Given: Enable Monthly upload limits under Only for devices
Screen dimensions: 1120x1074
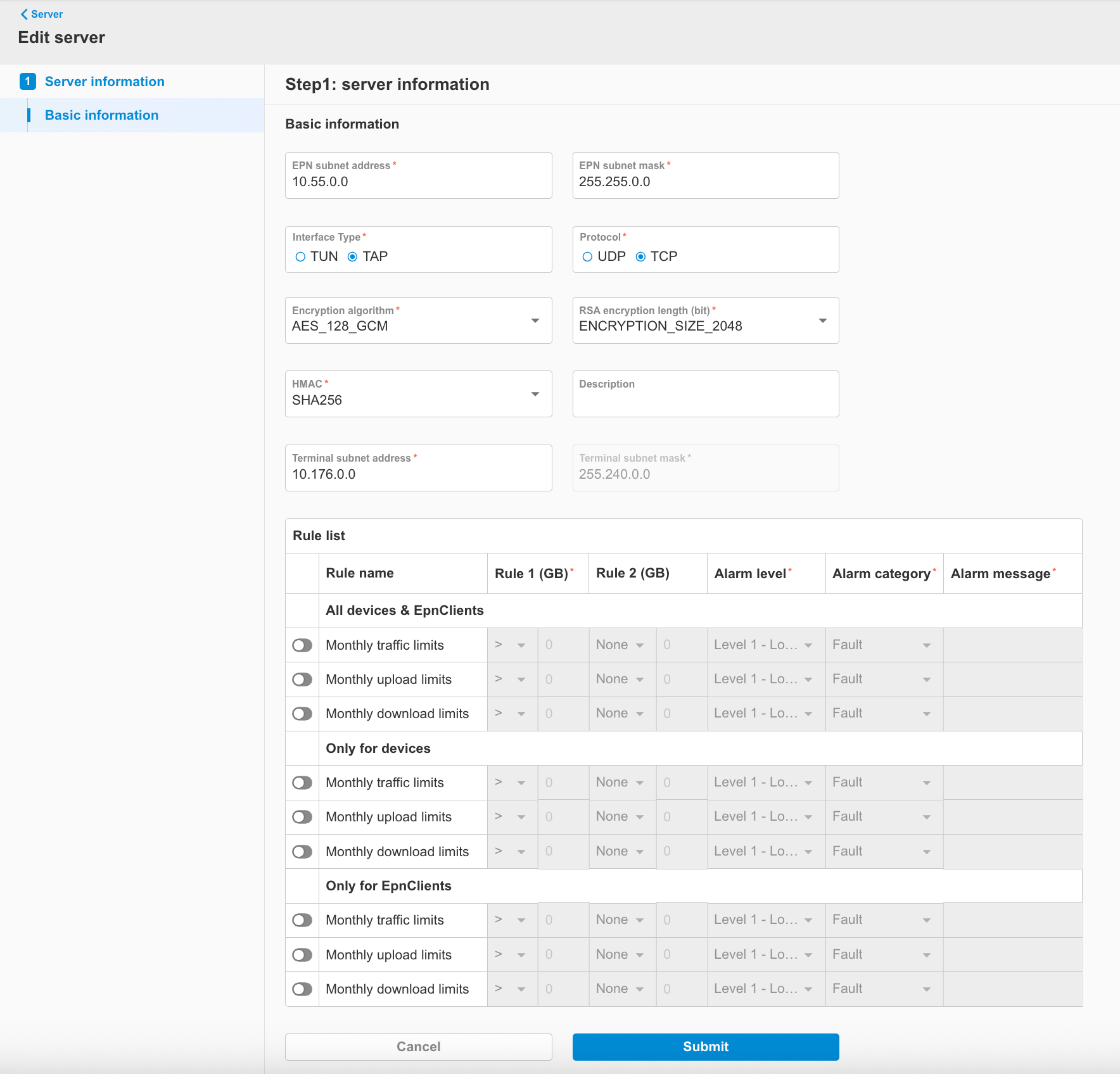Looking at the screenshot, I should point(302,817).
